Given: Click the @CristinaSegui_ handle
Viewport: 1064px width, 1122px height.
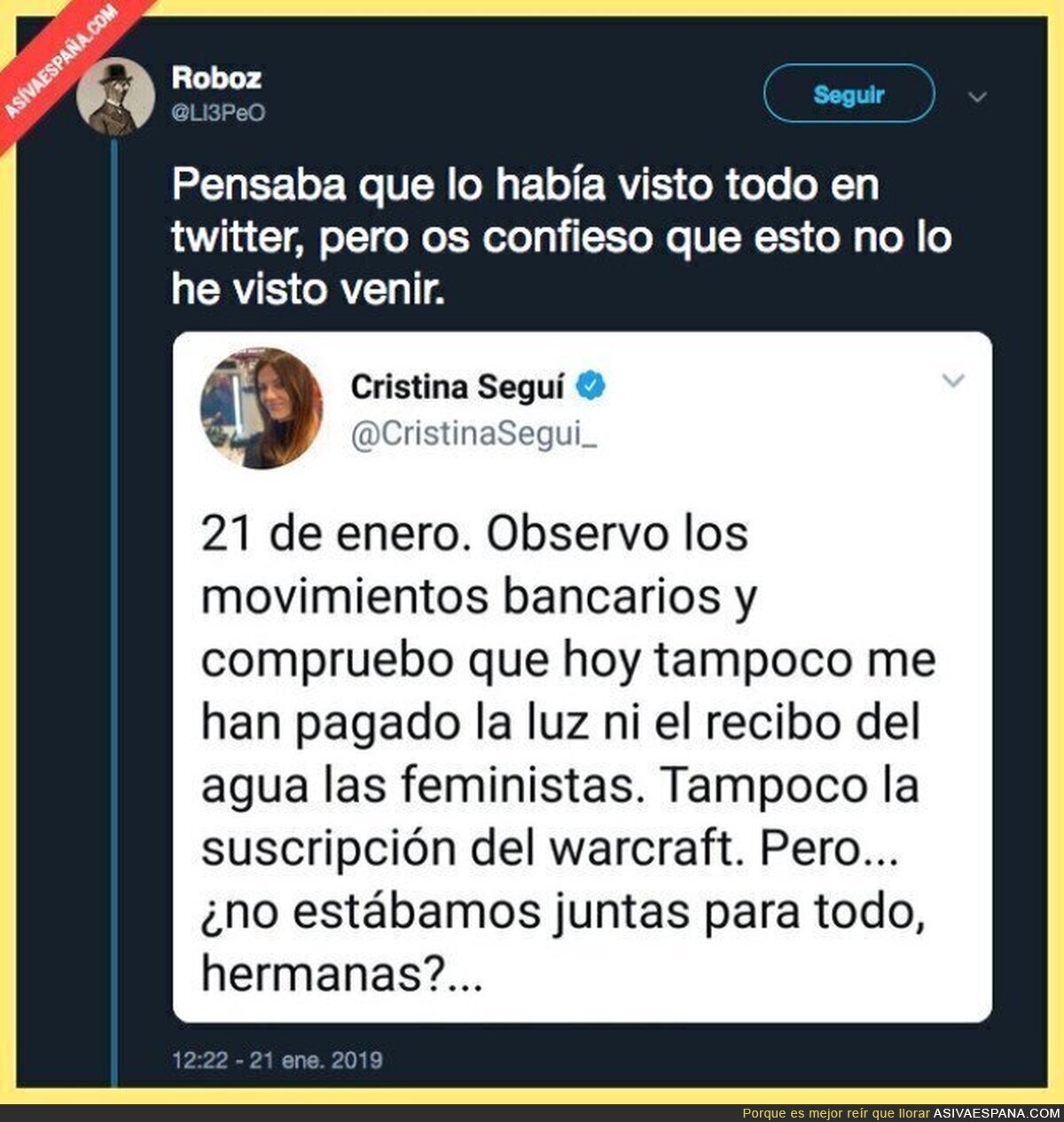Looking at the screenshot, I should (x=474, y=435).
